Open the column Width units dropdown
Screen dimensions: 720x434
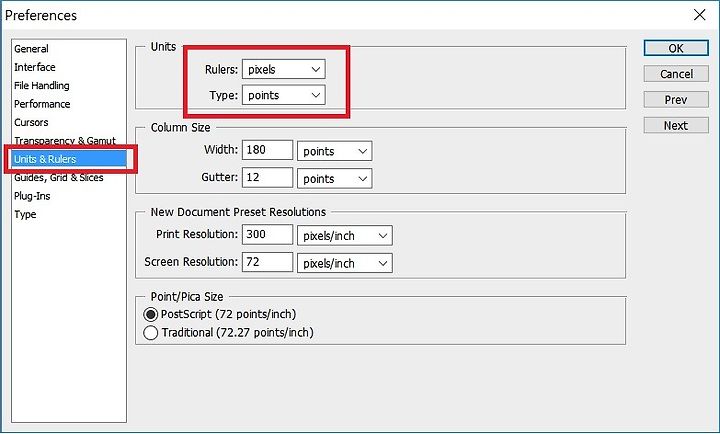coord(335,151)
